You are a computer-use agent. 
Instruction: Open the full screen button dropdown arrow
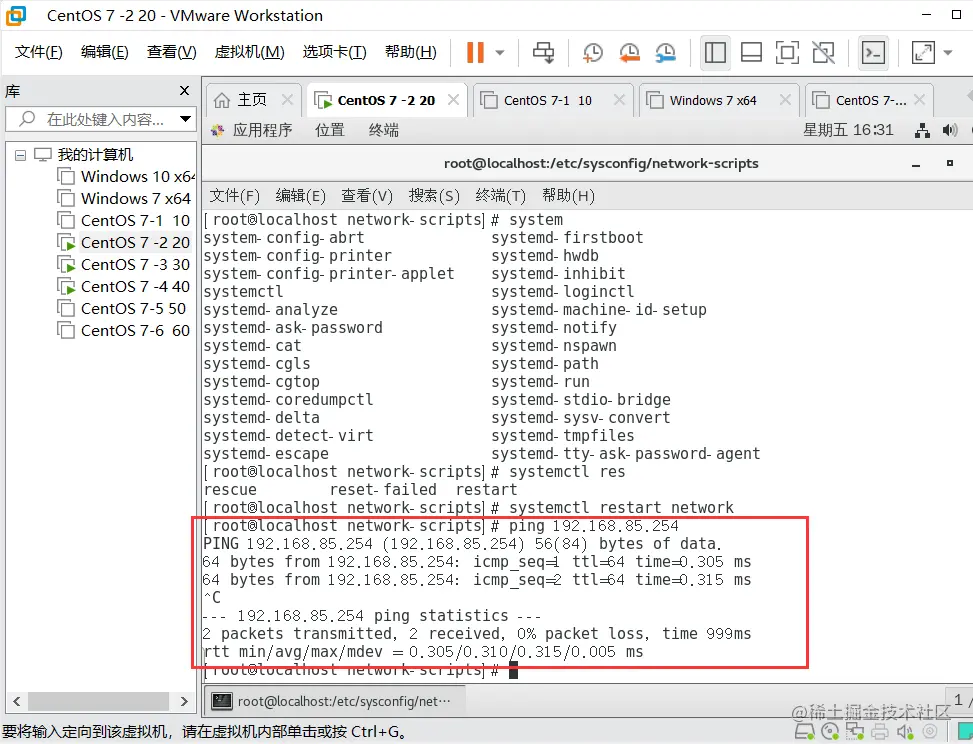[946, 52]
